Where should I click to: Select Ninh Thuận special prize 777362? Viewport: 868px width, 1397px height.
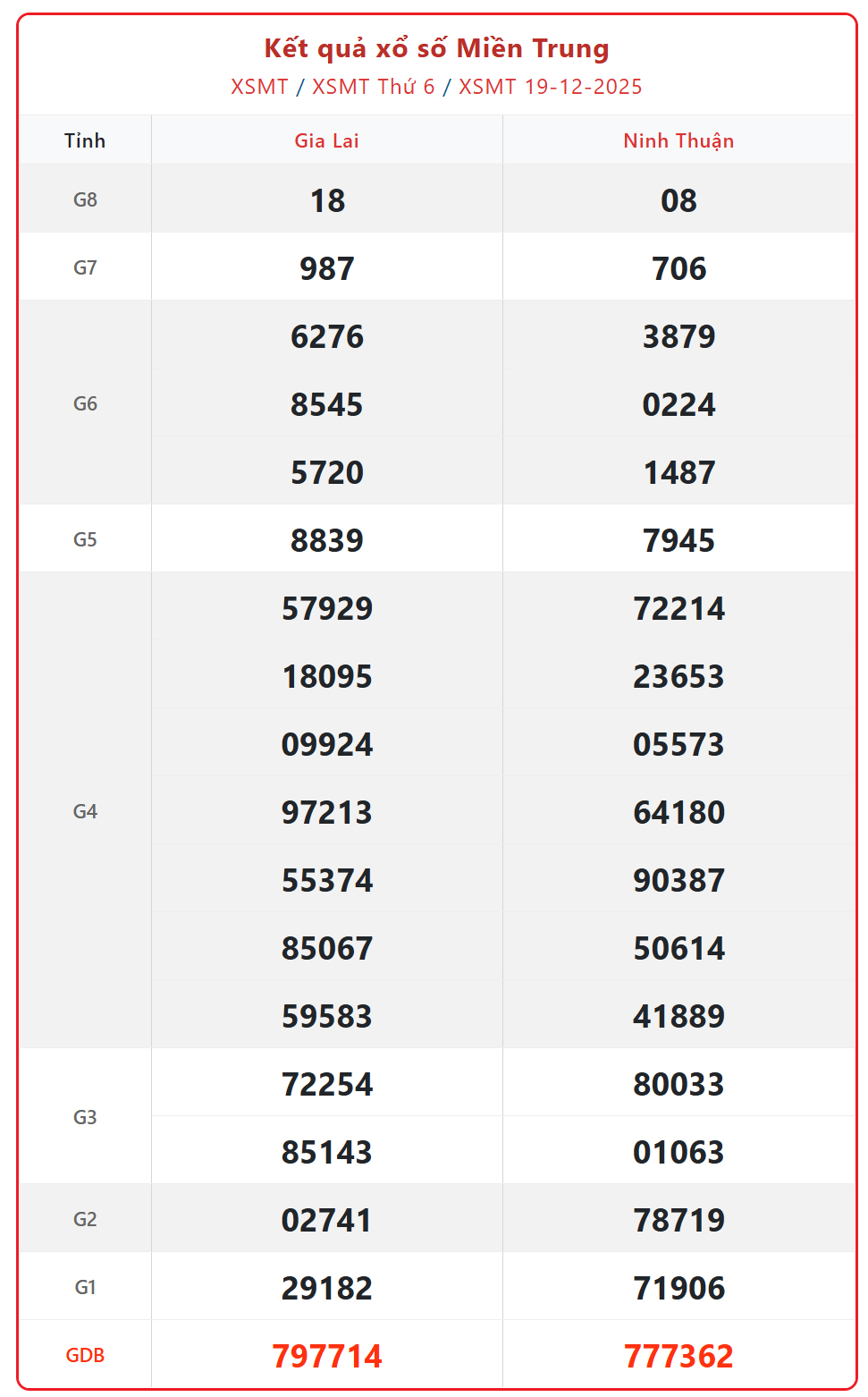(678, 1356)
